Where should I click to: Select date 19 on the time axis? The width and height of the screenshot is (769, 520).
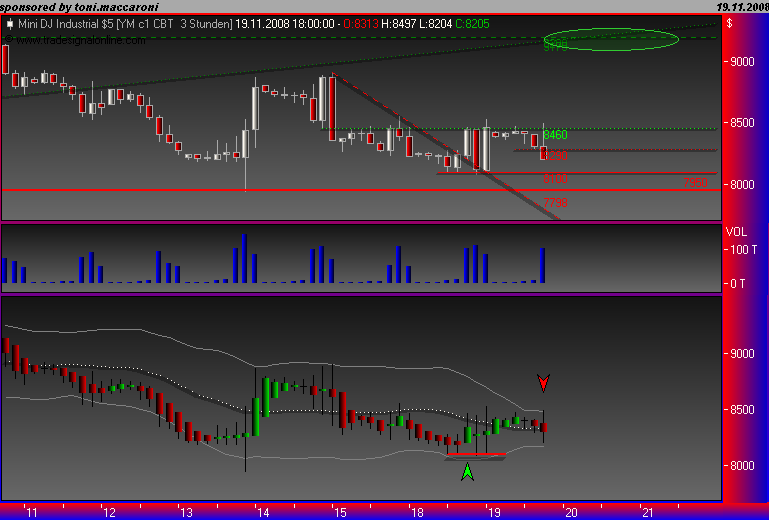(494, 513)
